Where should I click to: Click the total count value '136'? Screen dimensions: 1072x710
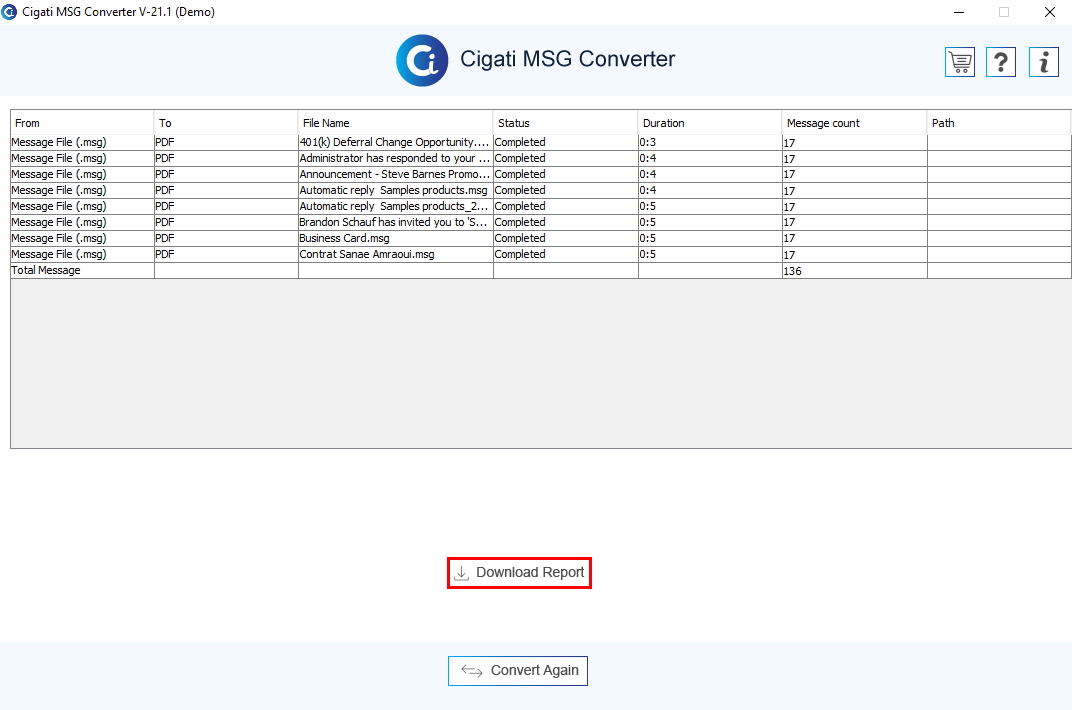(x=792, y=271)
